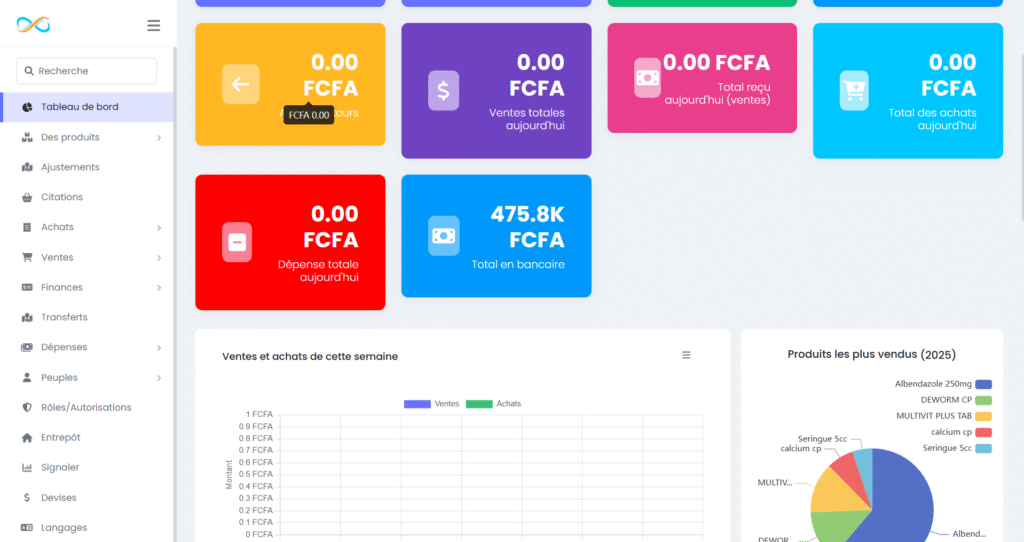Click the Ajustements icon
1024x542 pixels.
coord(27,167)
